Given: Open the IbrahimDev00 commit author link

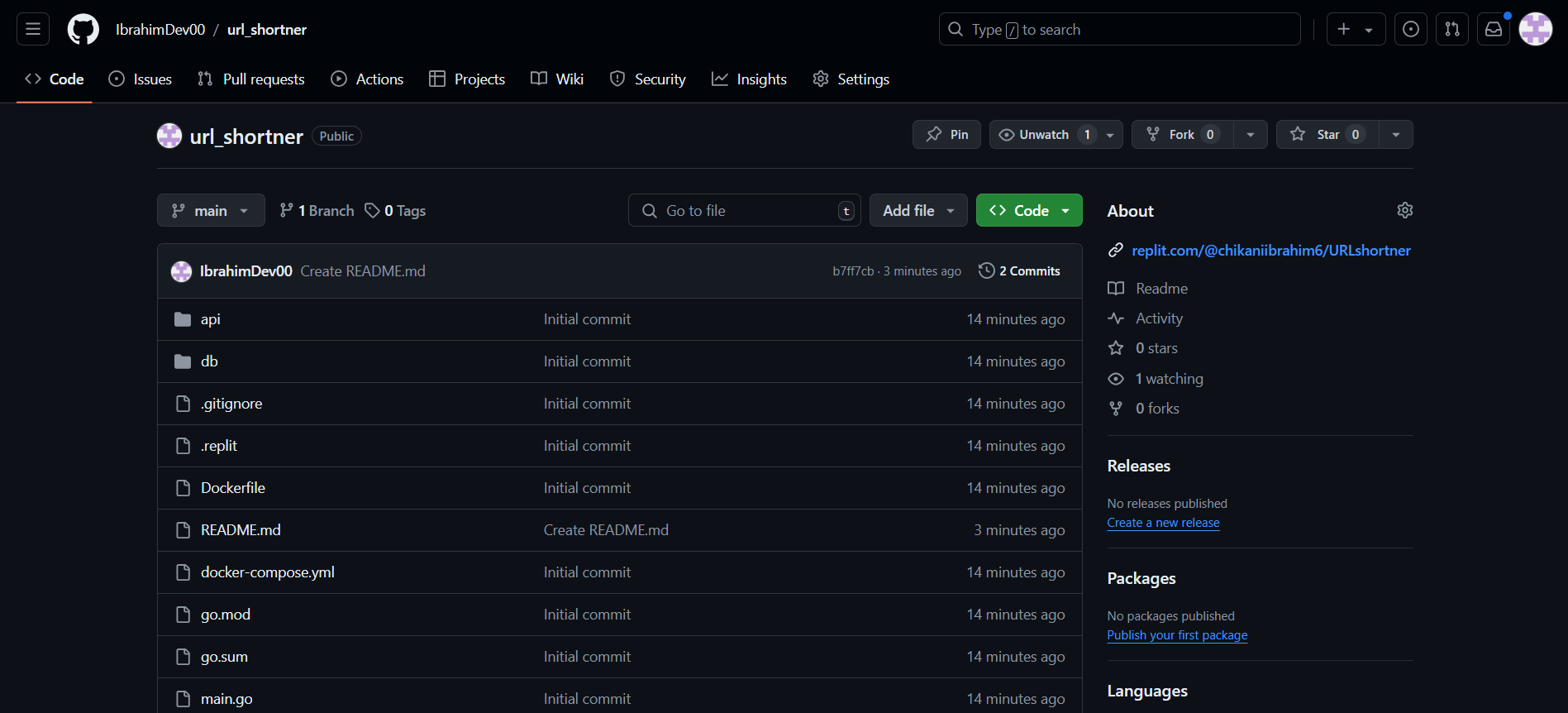Looking at the screenshot, I should pos(246,271).
